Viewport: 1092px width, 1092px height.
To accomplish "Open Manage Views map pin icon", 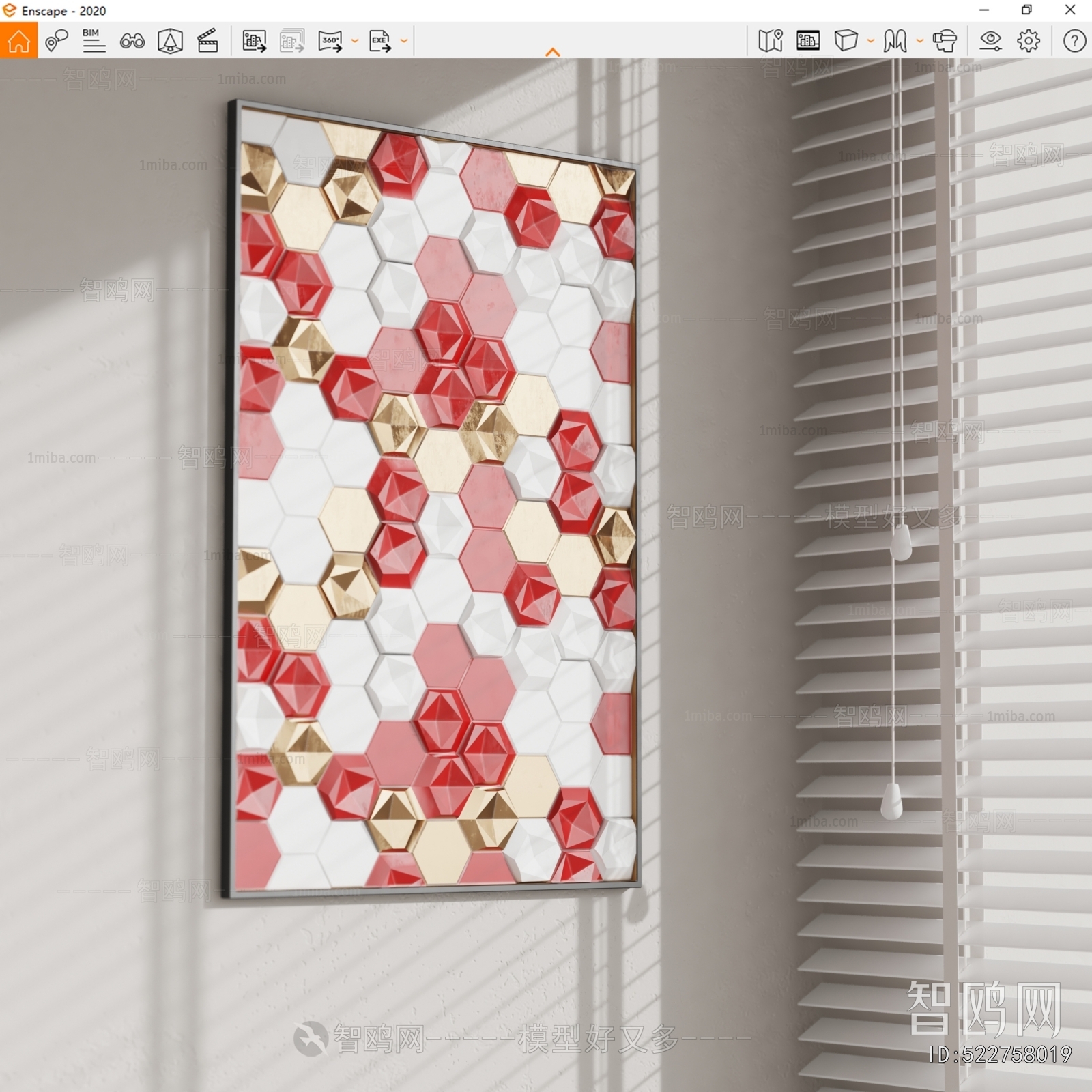I will coord(56,40).
